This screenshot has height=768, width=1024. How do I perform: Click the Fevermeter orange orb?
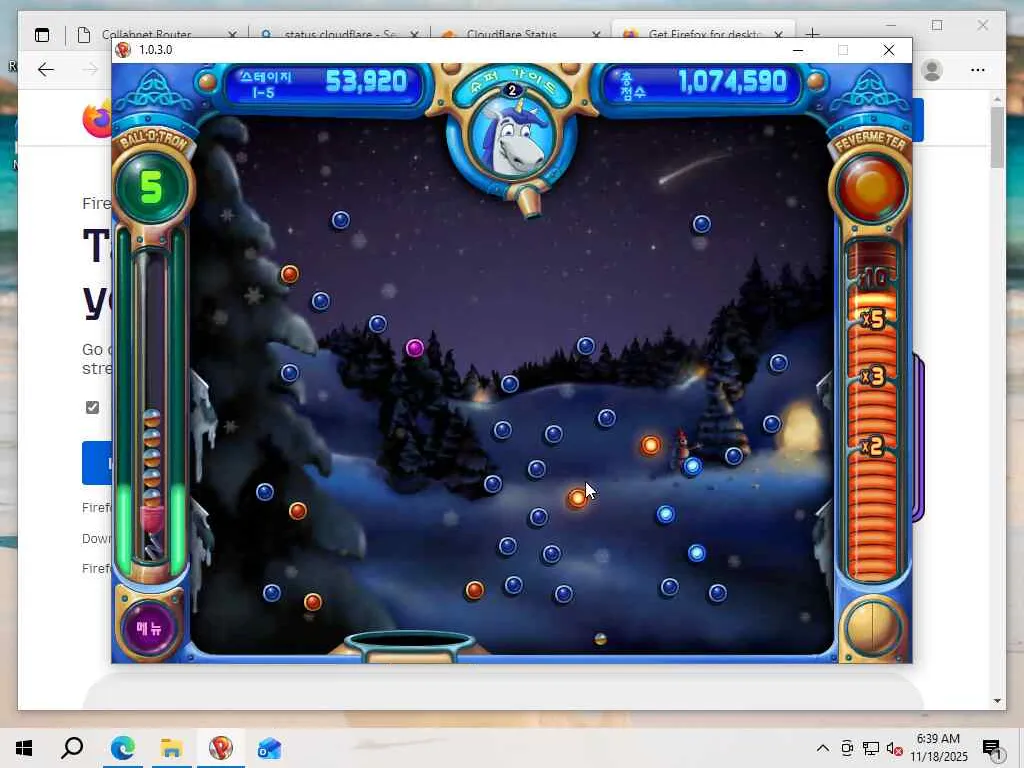[x=871, y=187]
